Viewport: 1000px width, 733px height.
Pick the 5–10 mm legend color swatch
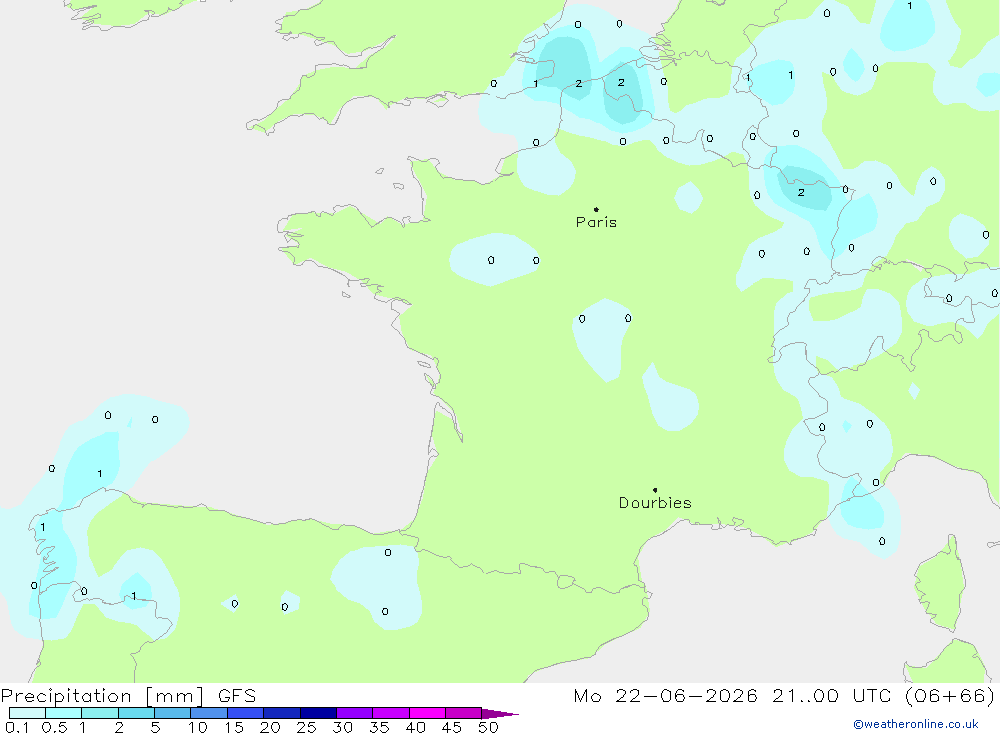click(172, 713)
